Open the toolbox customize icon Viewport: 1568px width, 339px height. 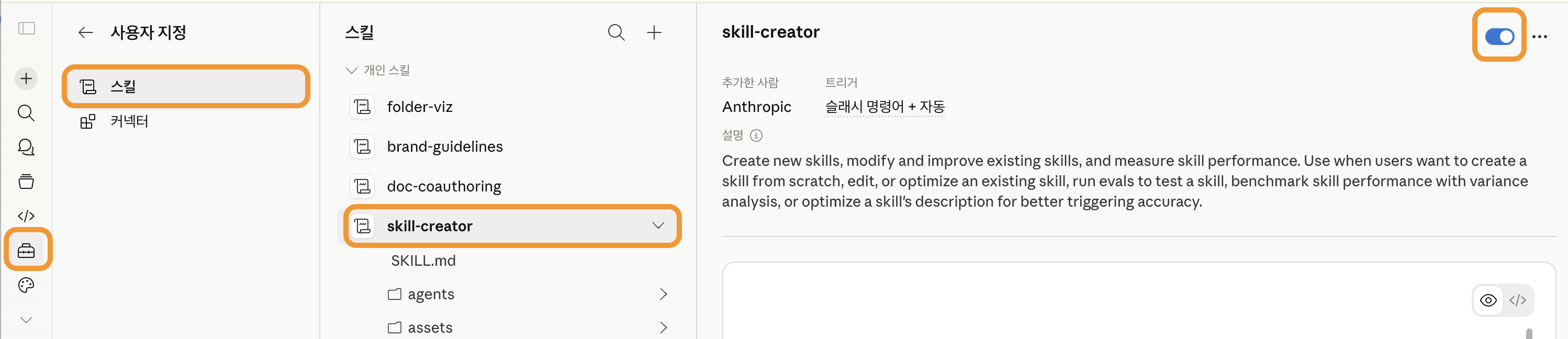click(26, 250)
